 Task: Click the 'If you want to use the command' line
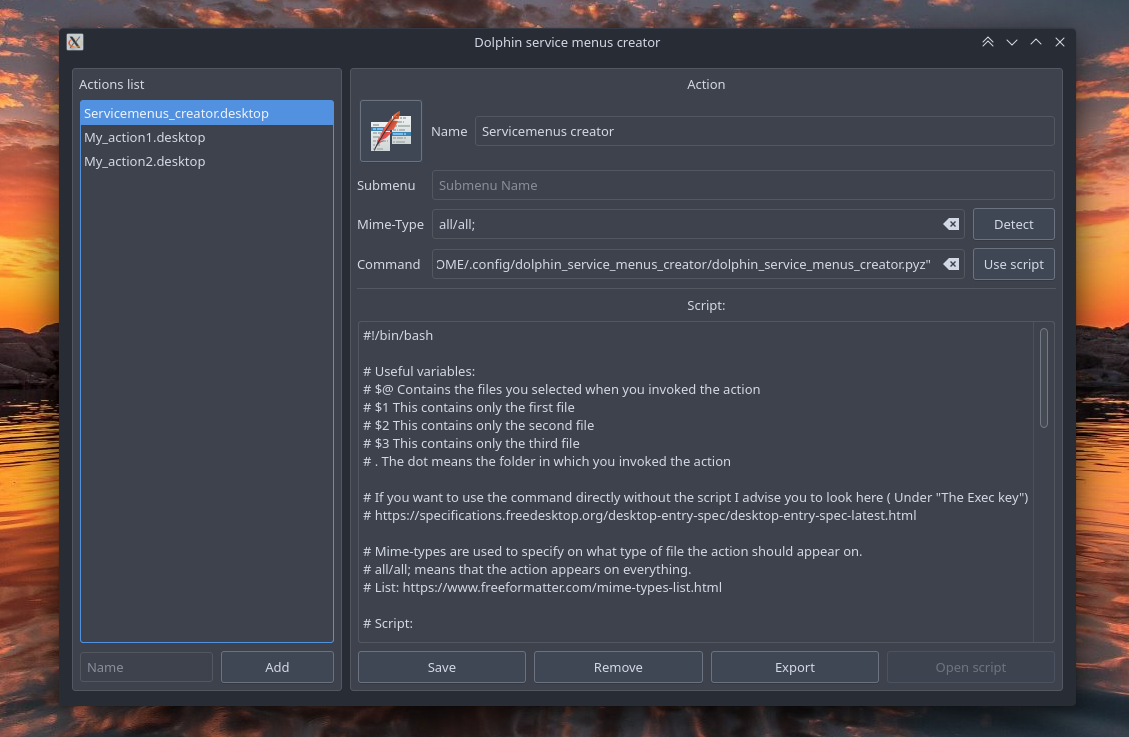click(696, 497)
